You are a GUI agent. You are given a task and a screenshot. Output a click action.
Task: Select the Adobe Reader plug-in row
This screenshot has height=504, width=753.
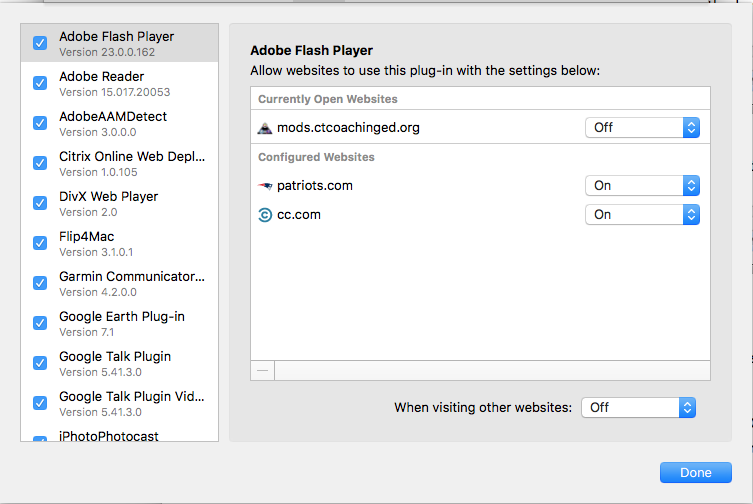pyautogui.click(x=120, y=84)
